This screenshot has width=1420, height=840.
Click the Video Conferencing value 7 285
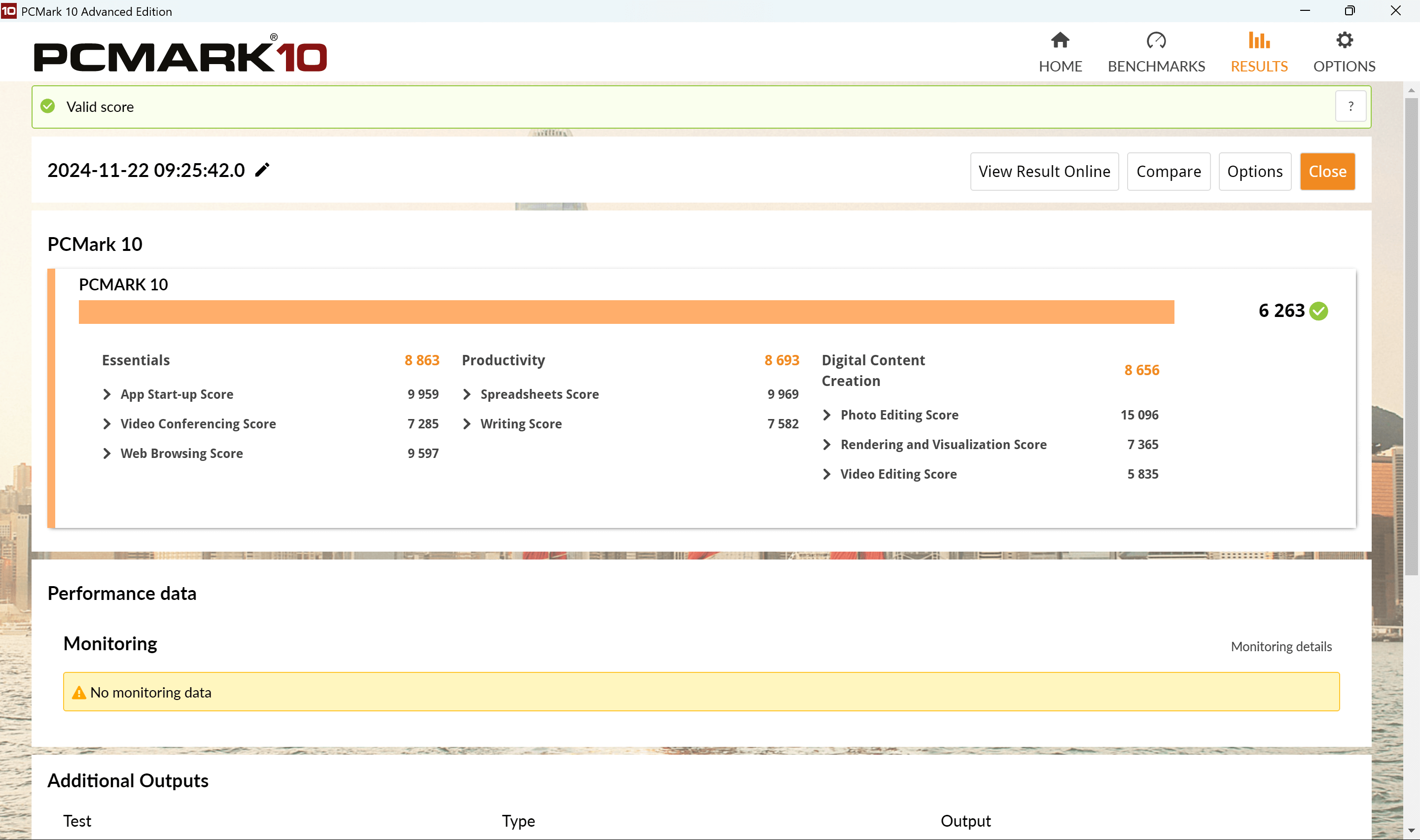pyautogui.click(x=423, y=423)
